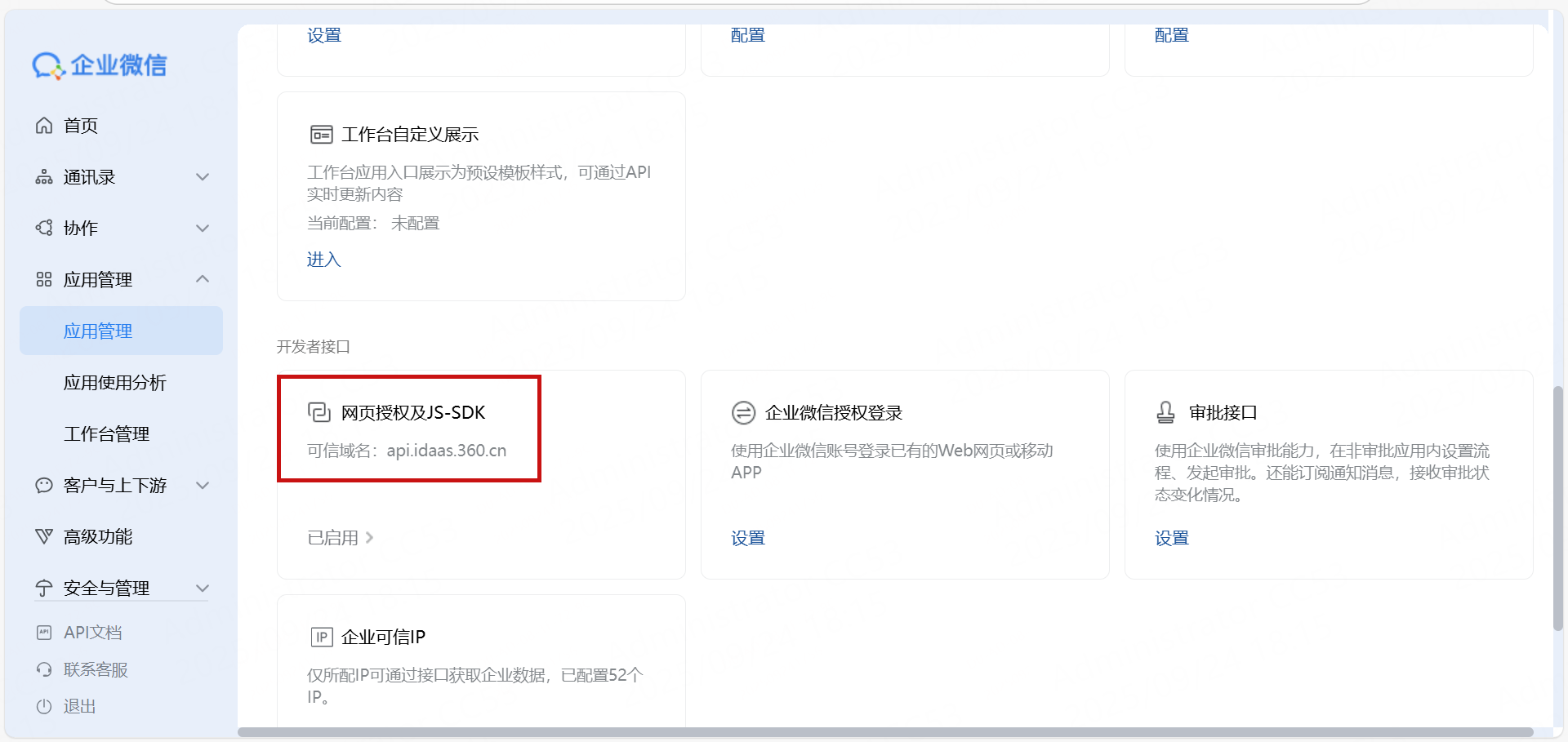Click 设置 under 企业微信授权登录

(747, 538)
